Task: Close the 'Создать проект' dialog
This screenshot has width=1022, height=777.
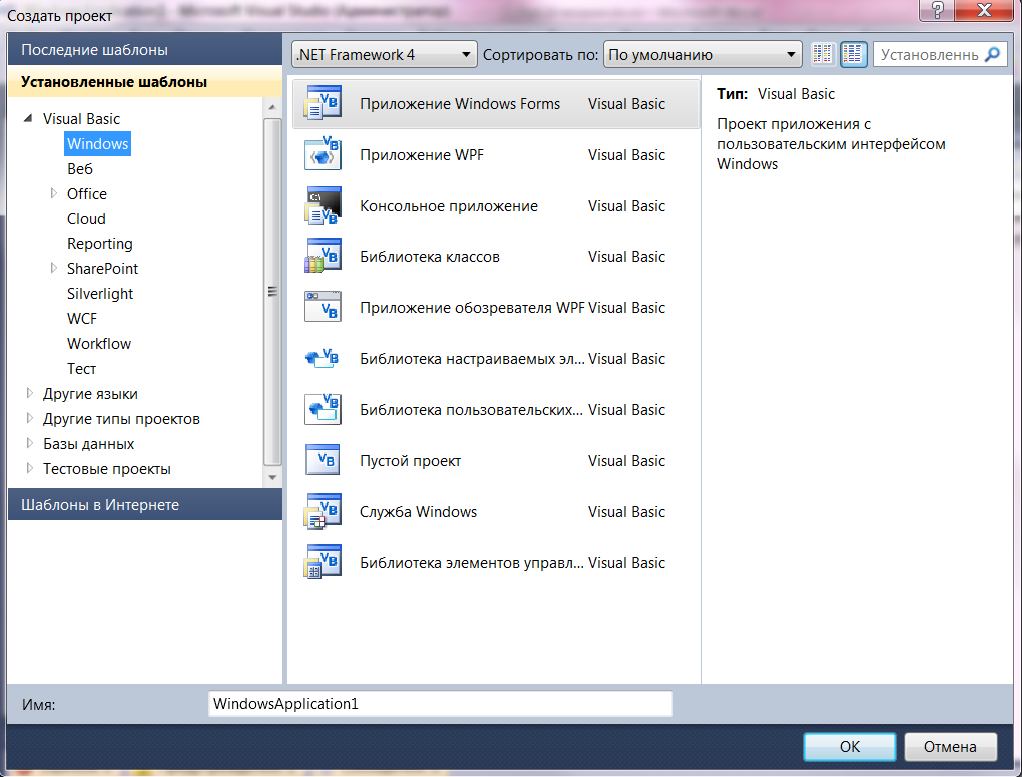Action: 985,10
